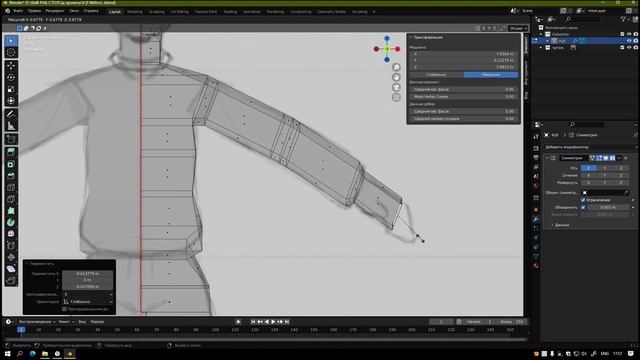Toggle the Ограничение clipping checkbox
The image size is (640, 360).
(583, 200)
